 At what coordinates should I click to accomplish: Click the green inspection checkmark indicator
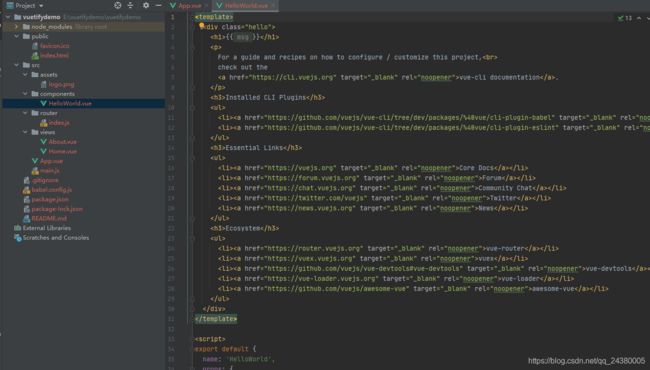pyautogui.click(x=621, y=18)
